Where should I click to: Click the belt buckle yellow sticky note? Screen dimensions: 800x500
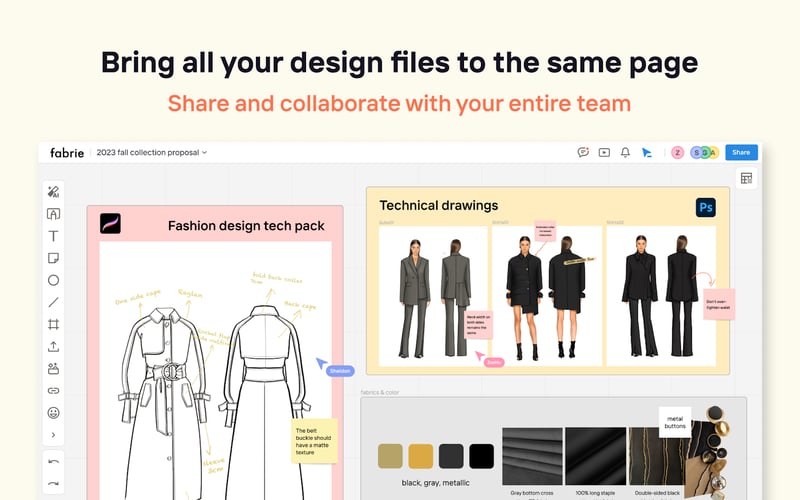click(314, 441)
